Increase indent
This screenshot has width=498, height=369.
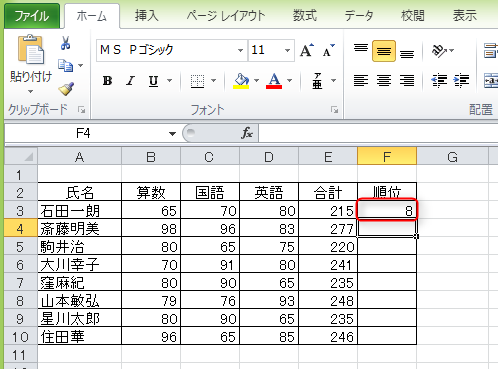461,81
